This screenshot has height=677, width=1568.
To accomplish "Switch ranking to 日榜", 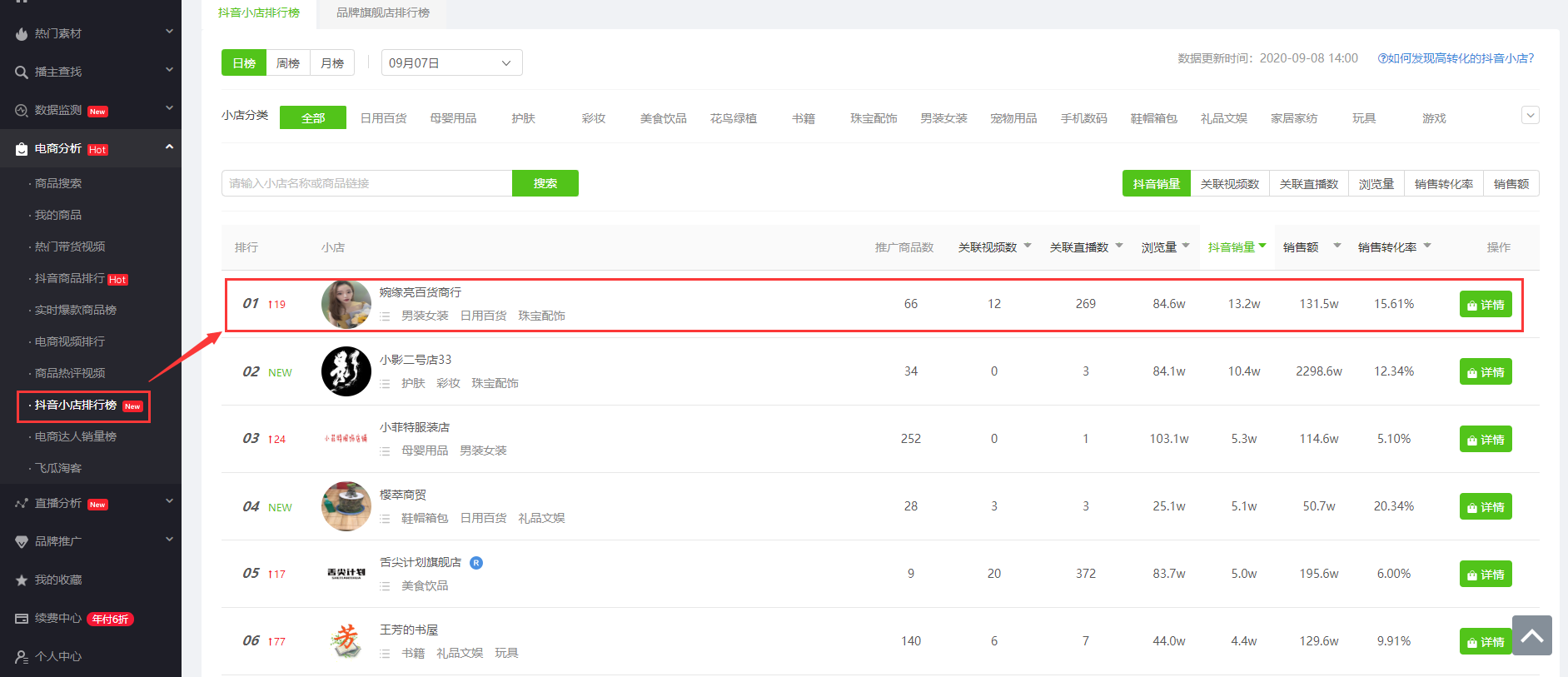I will [244, 63].
